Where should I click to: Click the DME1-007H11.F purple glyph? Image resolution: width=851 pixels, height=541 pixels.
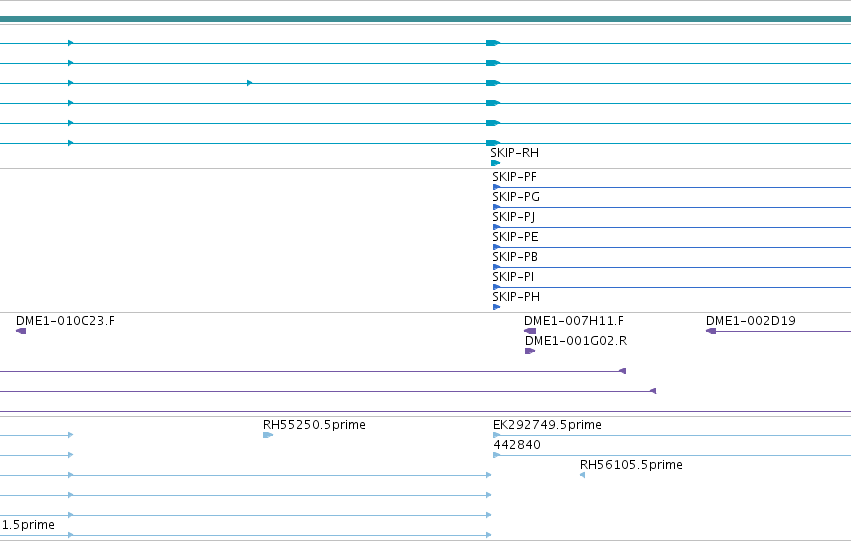click(530, 331)
